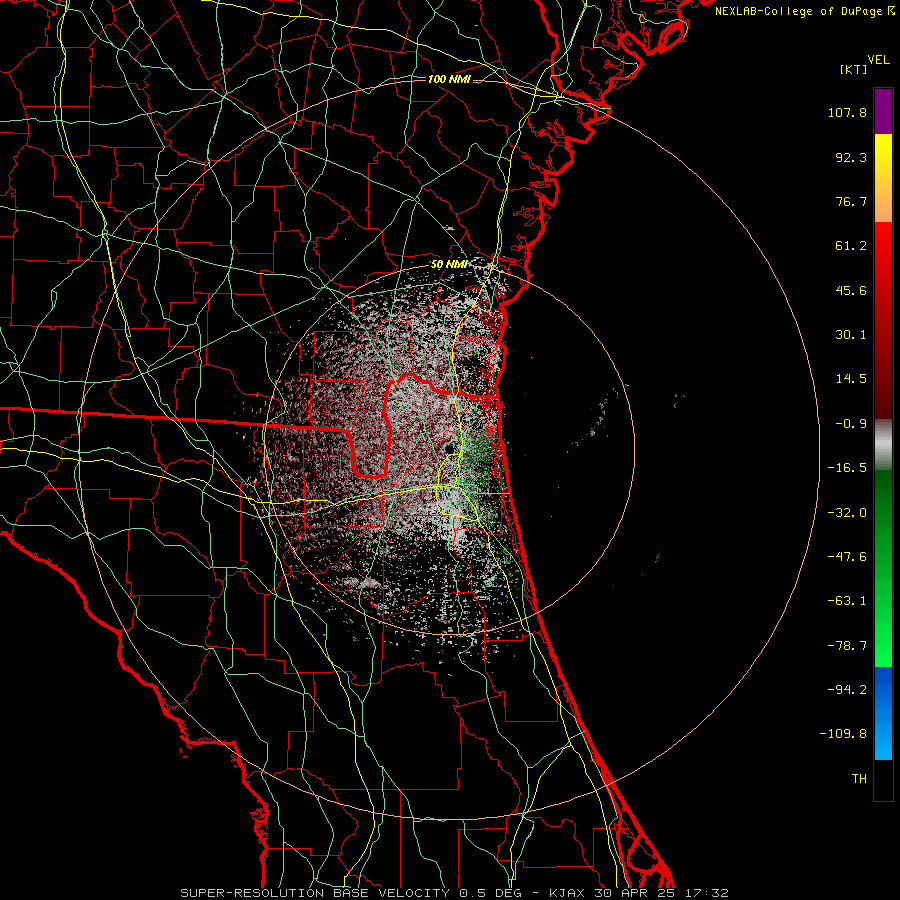The height and width of the screenshot is (900, 900).
Task: Click the 76.7 legend value
Action: 851,201
